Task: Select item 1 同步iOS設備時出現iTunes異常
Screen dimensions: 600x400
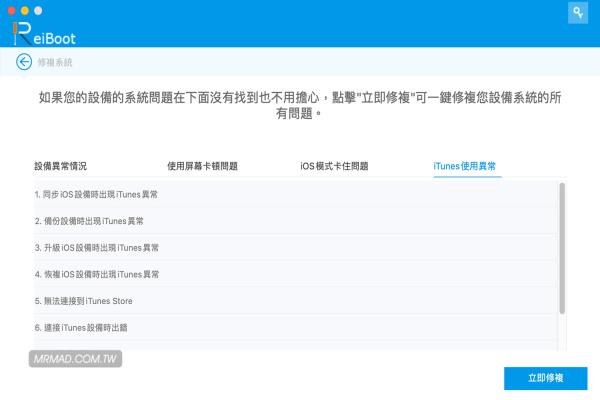Action: tap(296, 194)
